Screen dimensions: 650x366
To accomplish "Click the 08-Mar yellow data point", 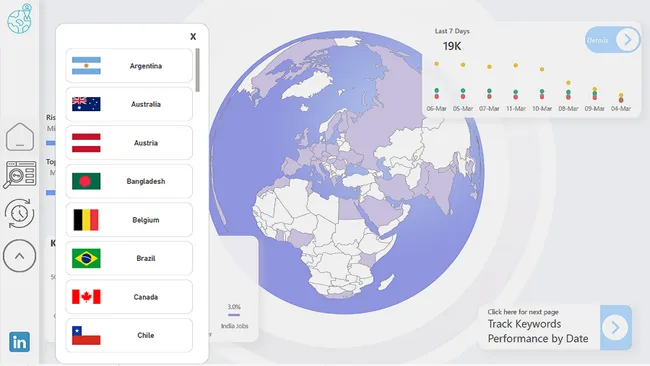I will 568,83.
